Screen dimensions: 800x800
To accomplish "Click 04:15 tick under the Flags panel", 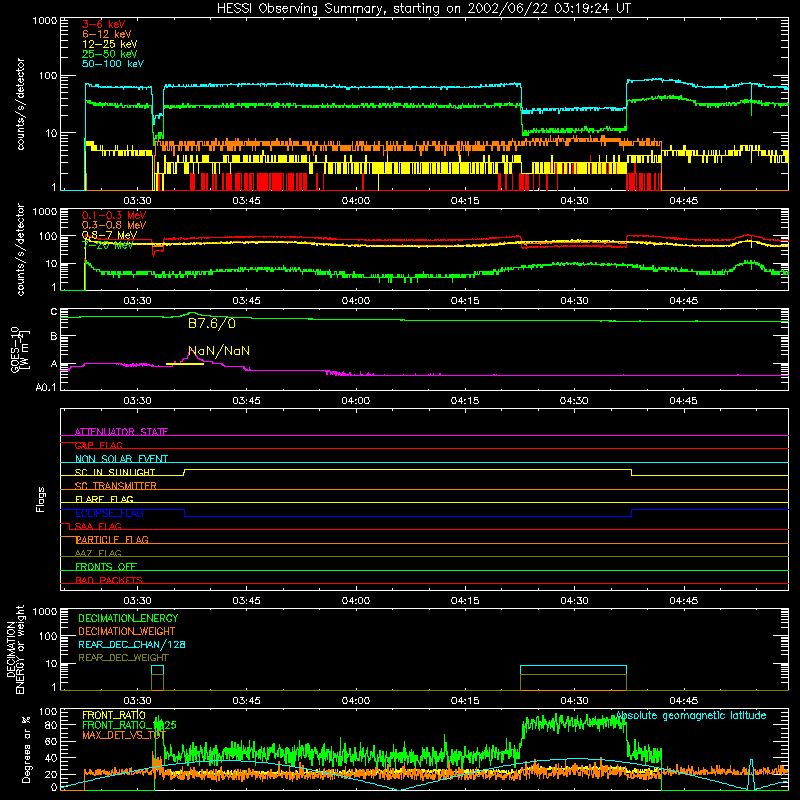I will point(465,601).
